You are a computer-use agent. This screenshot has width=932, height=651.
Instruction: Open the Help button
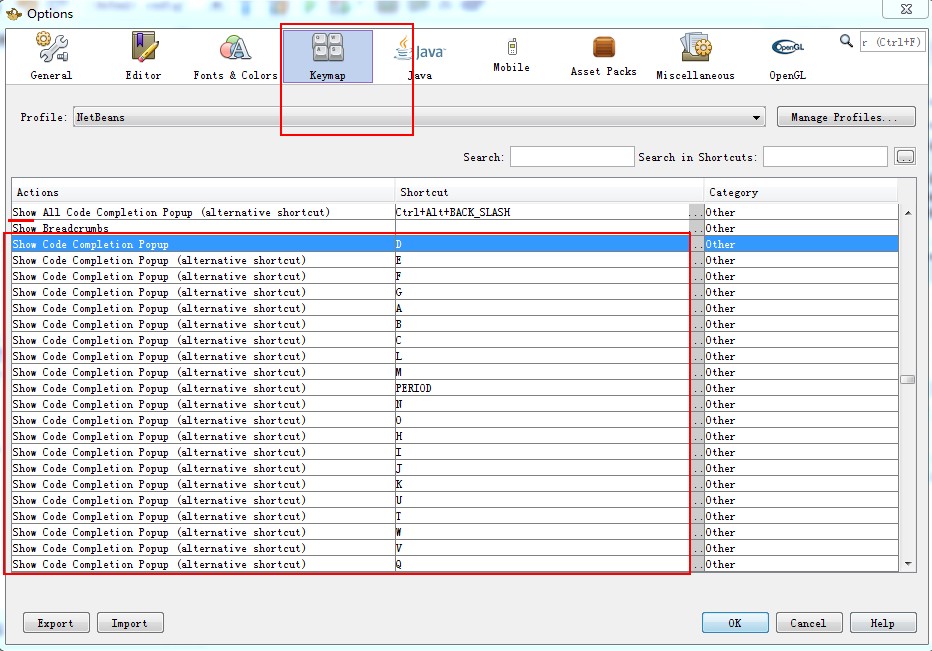point(883,623)
